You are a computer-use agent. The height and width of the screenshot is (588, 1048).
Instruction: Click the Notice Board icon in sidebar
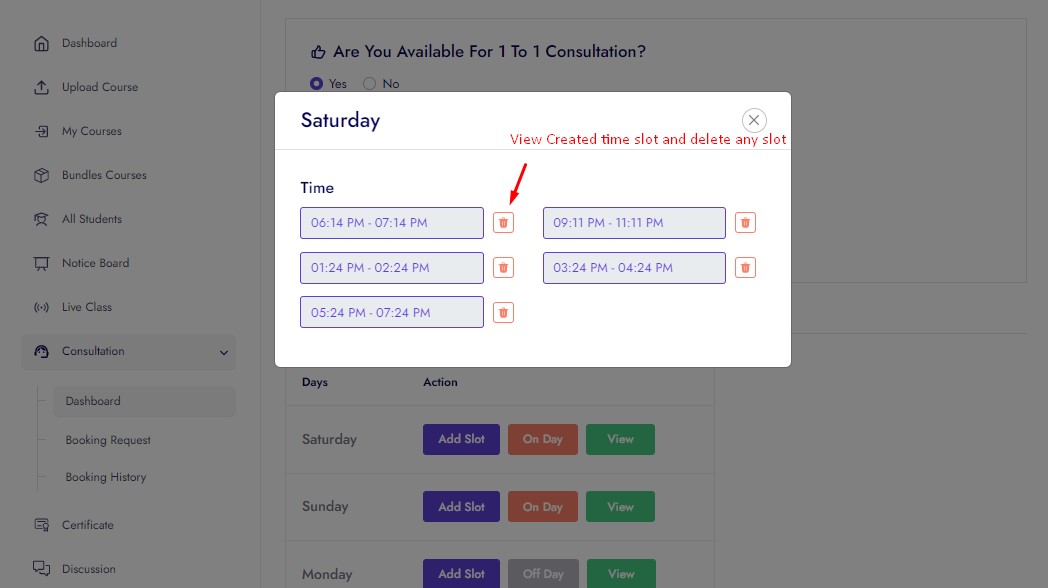pos(41,263)
